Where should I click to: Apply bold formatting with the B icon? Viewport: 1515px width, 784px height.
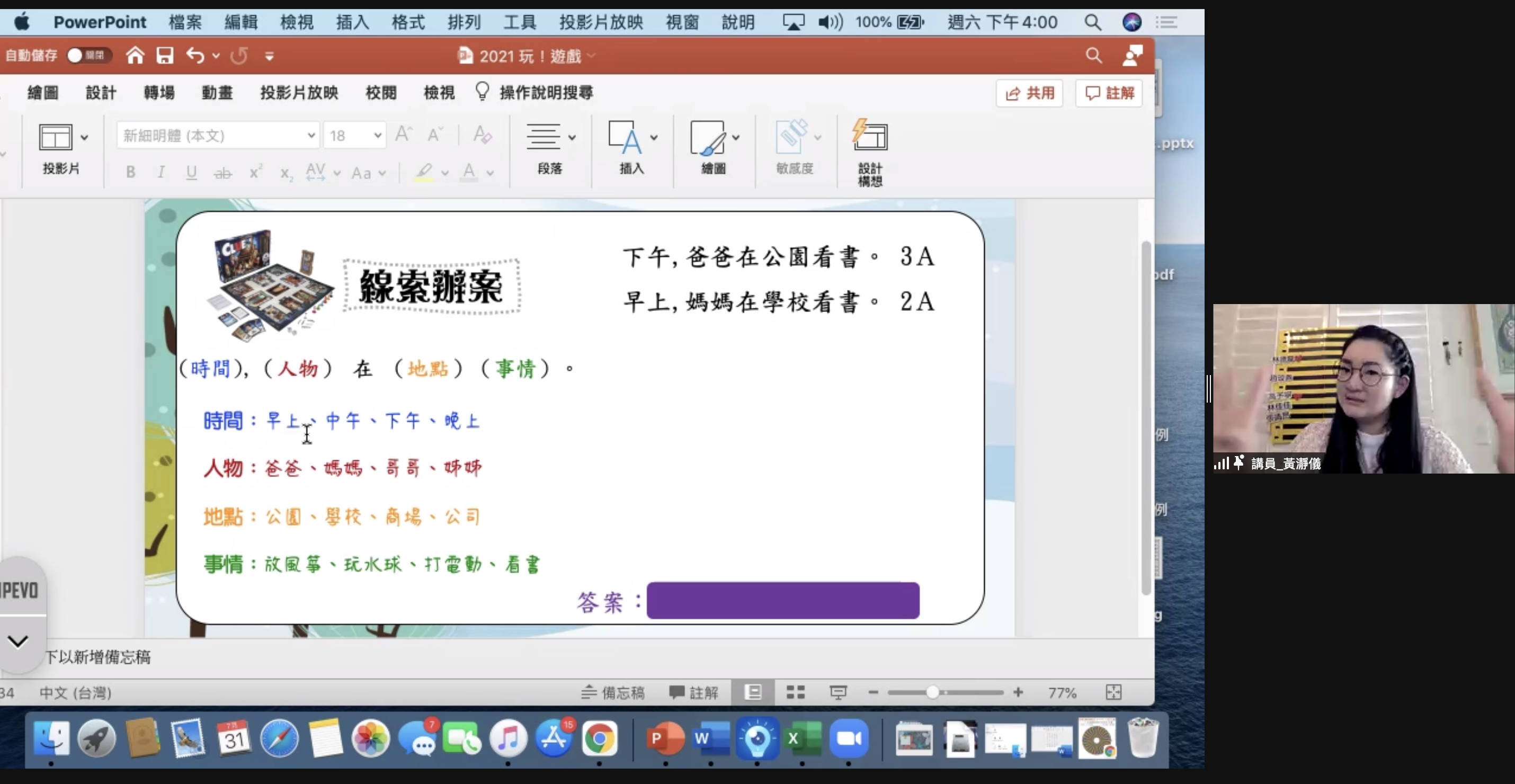(x=130, y=172)
